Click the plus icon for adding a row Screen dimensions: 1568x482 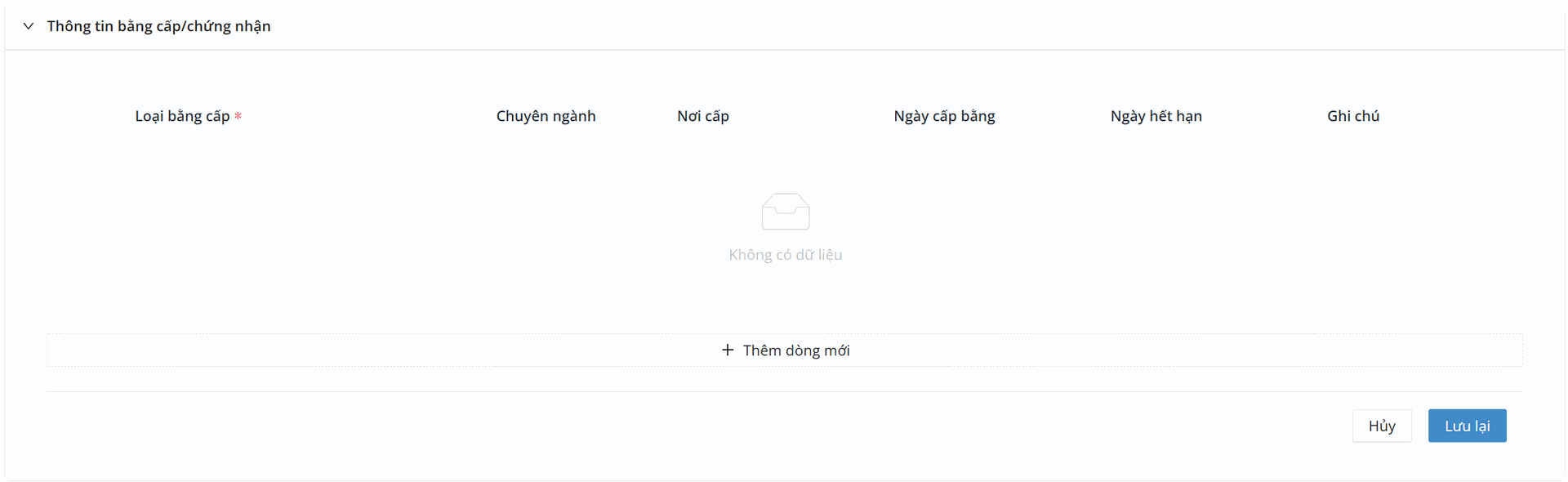(x=728, y=350)
